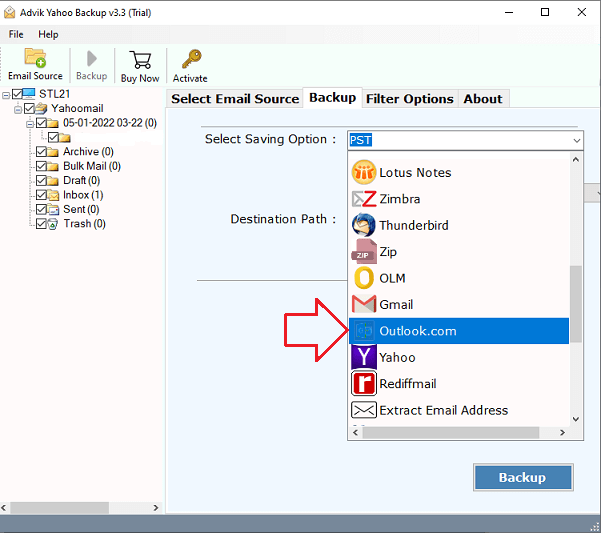Click the Email Source toolbar icon

click(x=35, y=58)
